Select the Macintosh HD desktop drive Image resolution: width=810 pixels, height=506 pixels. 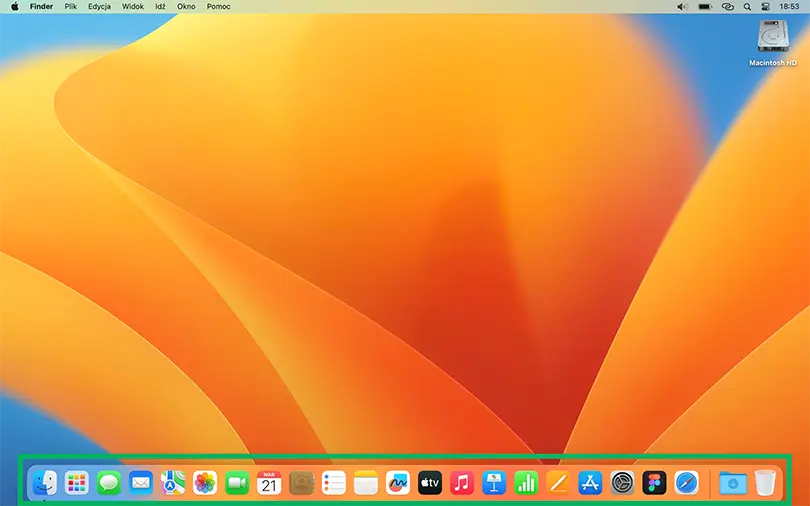coord(773,38)
